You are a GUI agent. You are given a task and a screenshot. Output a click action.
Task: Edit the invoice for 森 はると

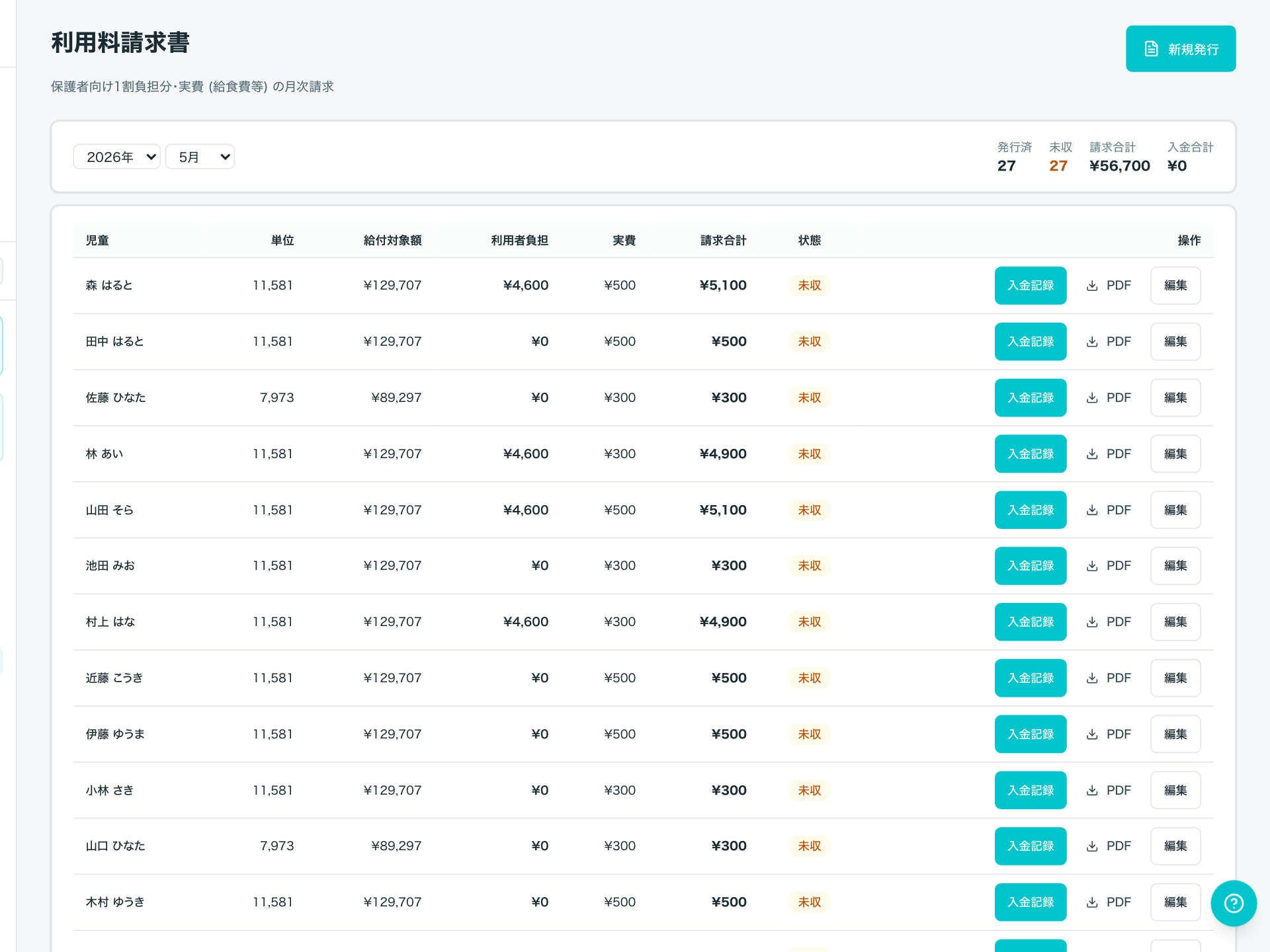tap(1175, 286)
